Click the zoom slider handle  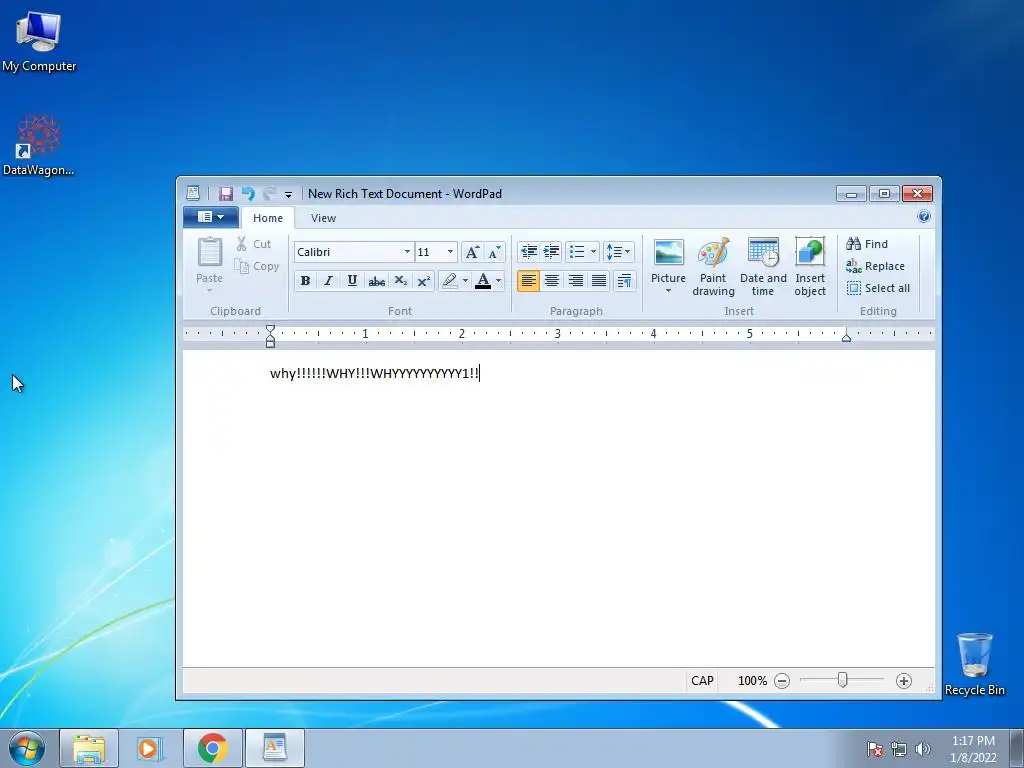point(842,680)
